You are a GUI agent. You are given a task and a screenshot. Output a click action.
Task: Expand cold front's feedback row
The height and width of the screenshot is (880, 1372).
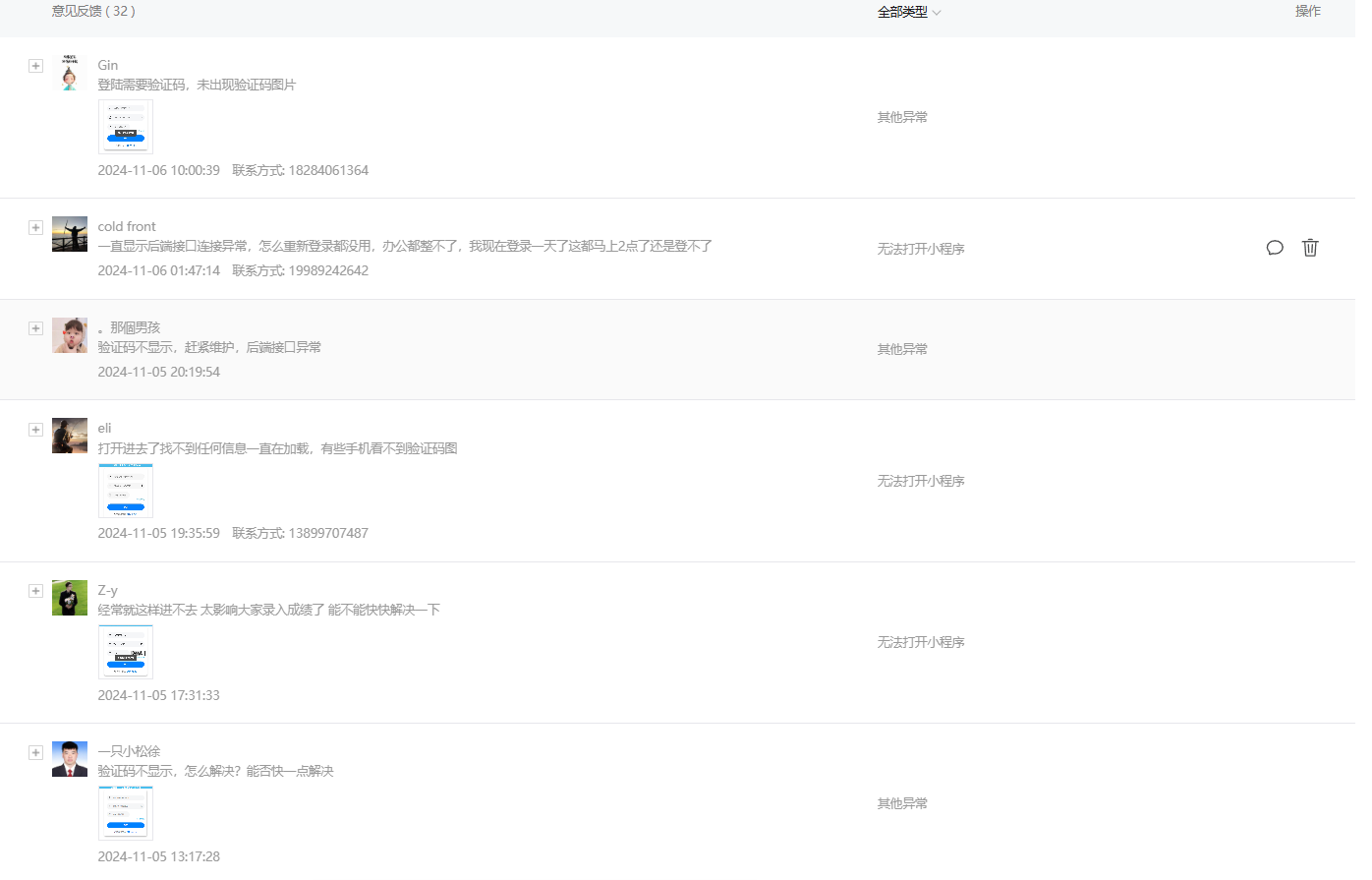tap(35, 227)
